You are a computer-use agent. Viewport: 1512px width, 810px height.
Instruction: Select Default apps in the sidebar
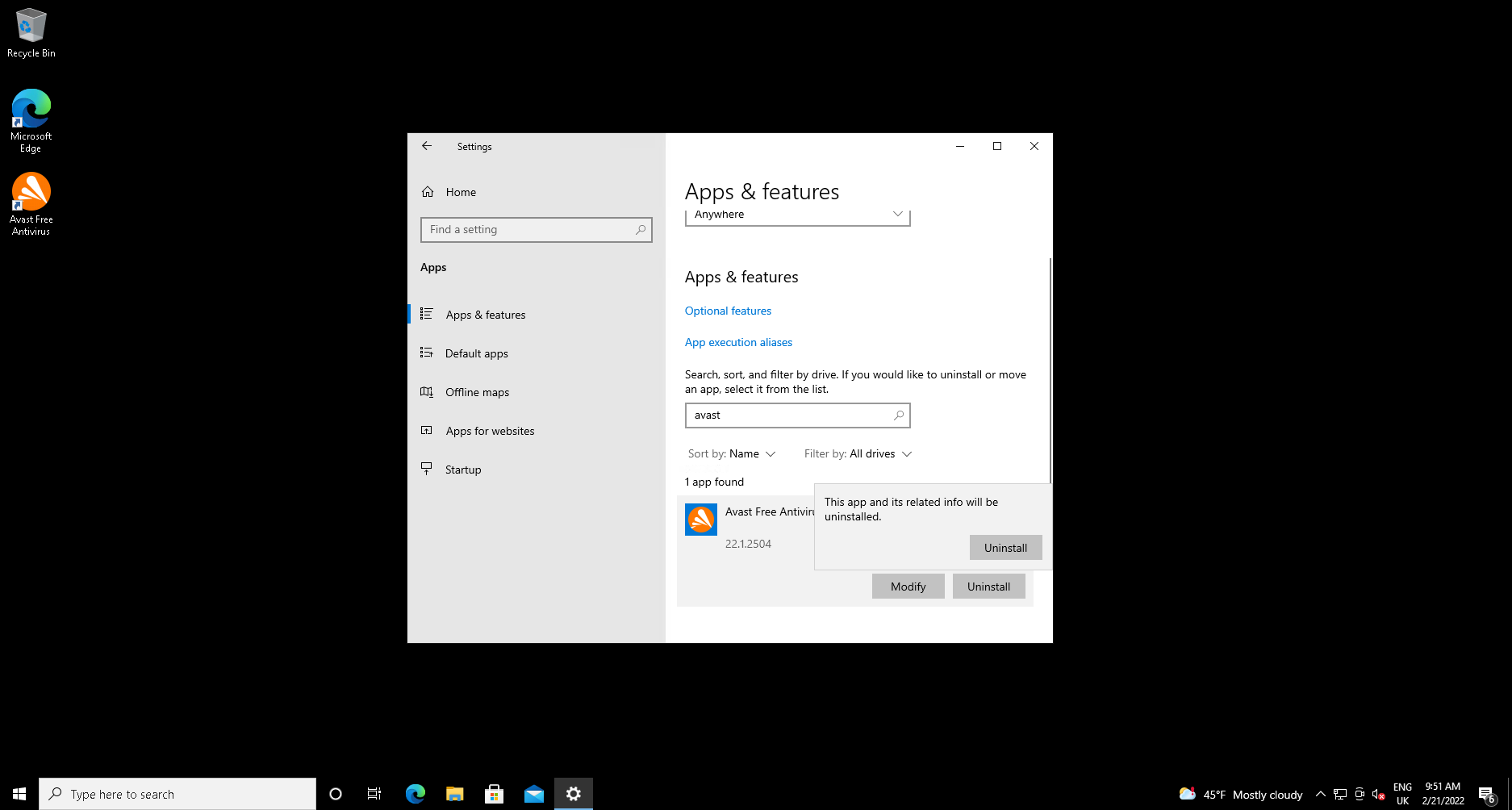pos(537,353)
